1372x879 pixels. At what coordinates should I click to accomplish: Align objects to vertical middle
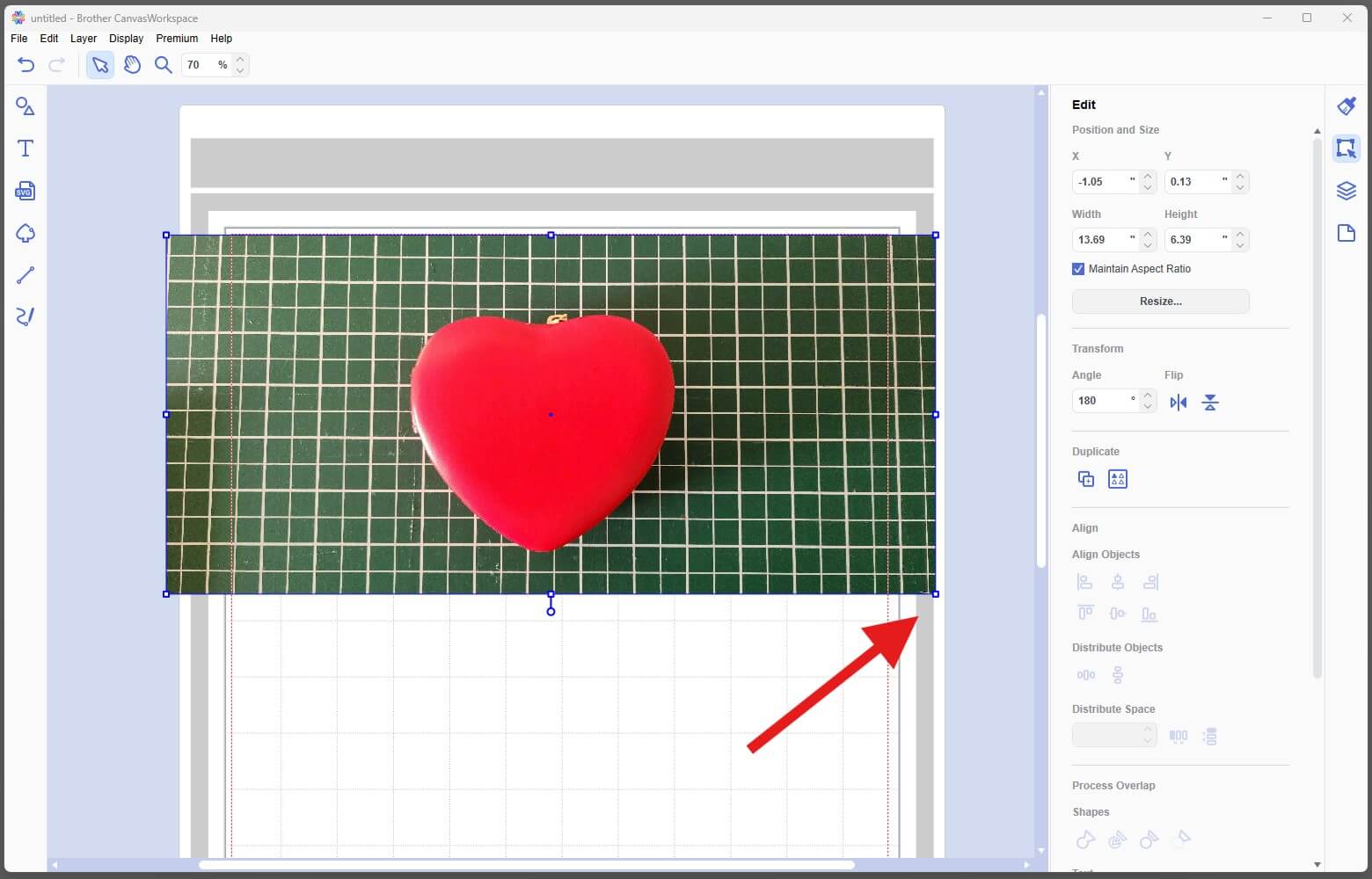point(1118,614)
